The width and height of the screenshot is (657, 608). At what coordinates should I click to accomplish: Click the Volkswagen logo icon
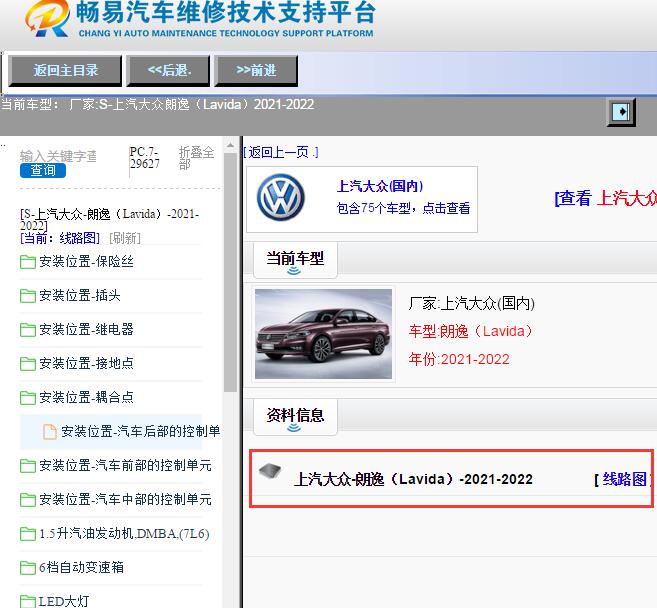point(280,197)
